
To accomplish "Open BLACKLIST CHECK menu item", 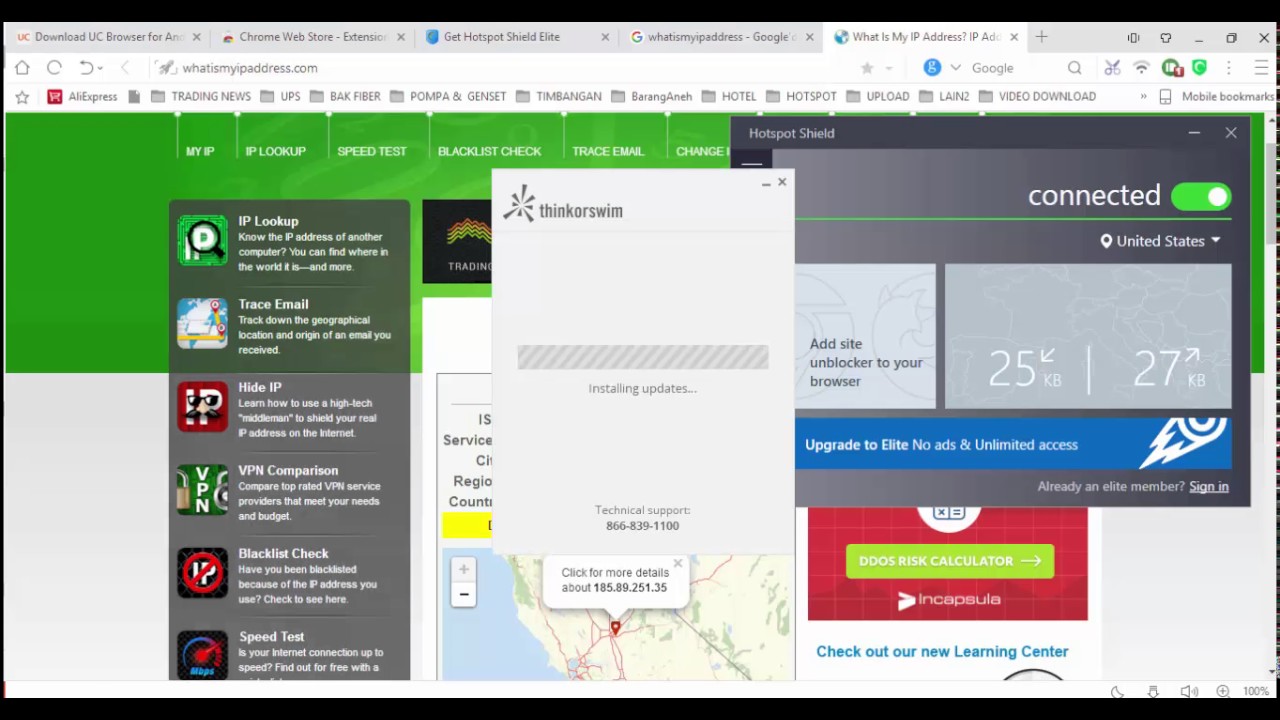I will click(490, 151).
